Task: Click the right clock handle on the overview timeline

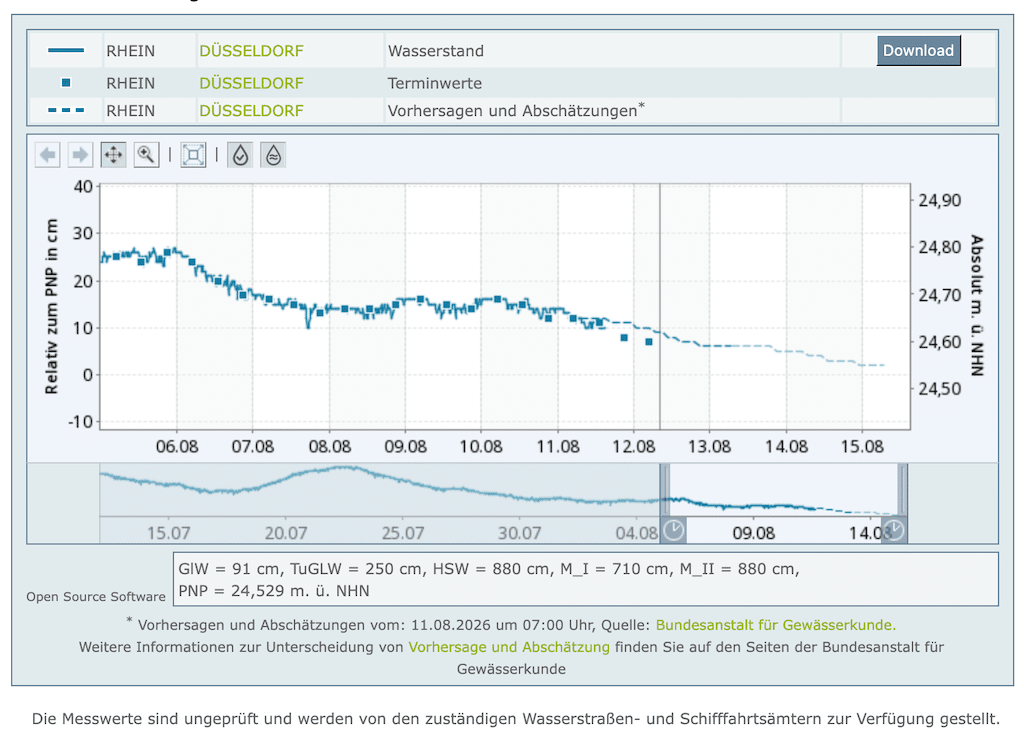Action: point(894,530)
